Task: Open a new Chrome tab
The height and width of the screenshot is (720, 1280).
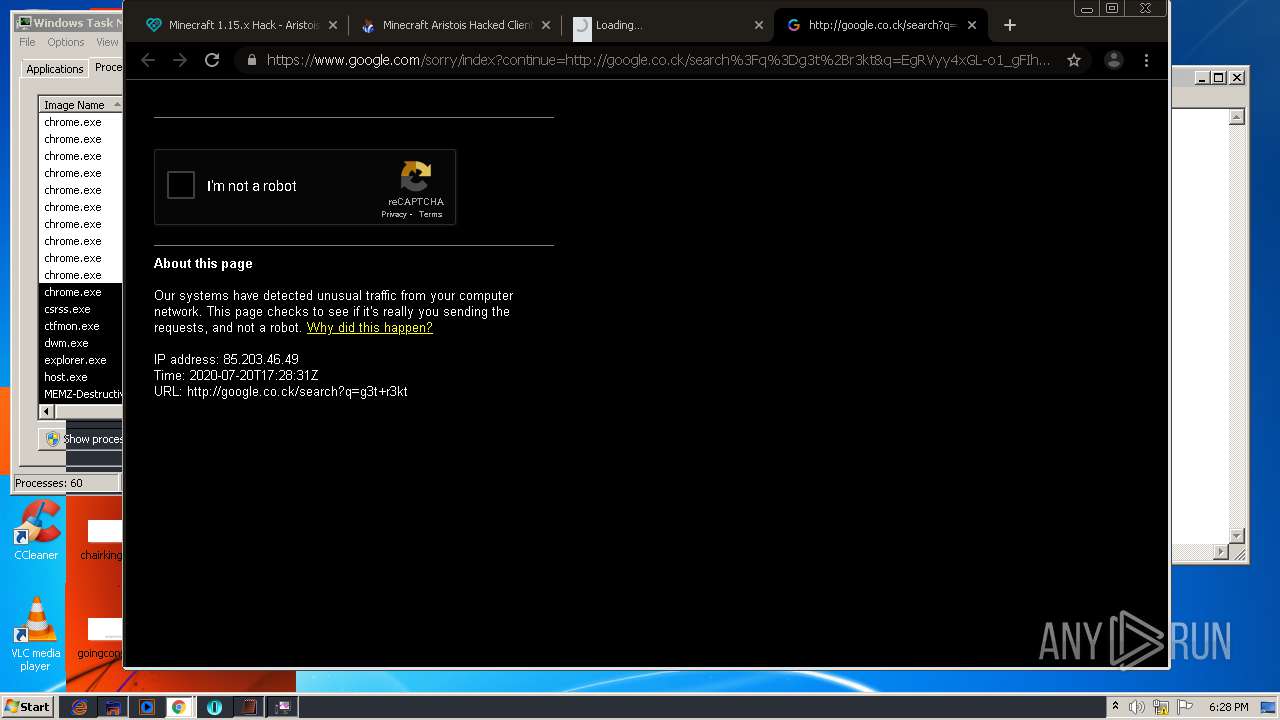Action: [1009, 25]
